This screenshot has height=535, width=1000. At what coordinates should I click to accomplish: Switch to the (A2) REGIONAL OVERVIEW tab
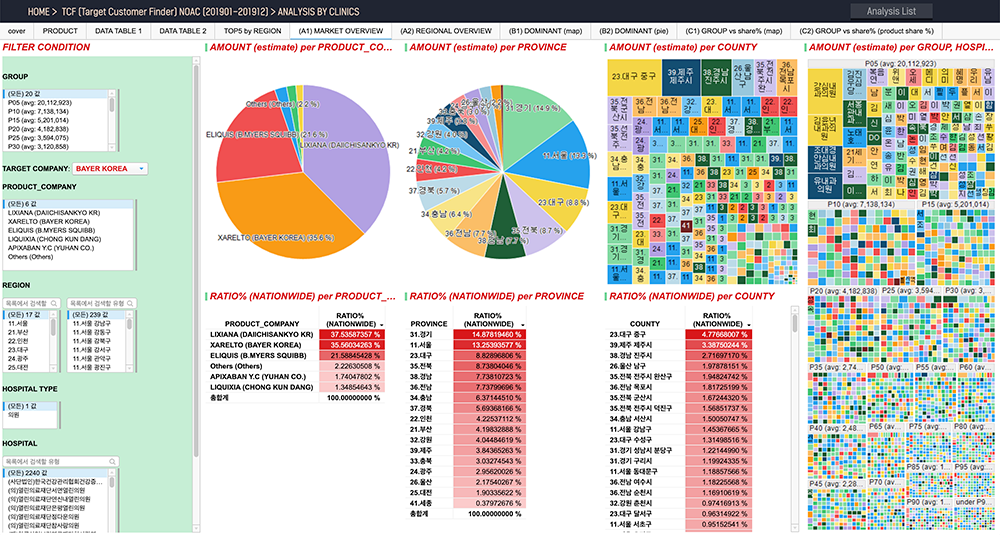click(446, 31)
